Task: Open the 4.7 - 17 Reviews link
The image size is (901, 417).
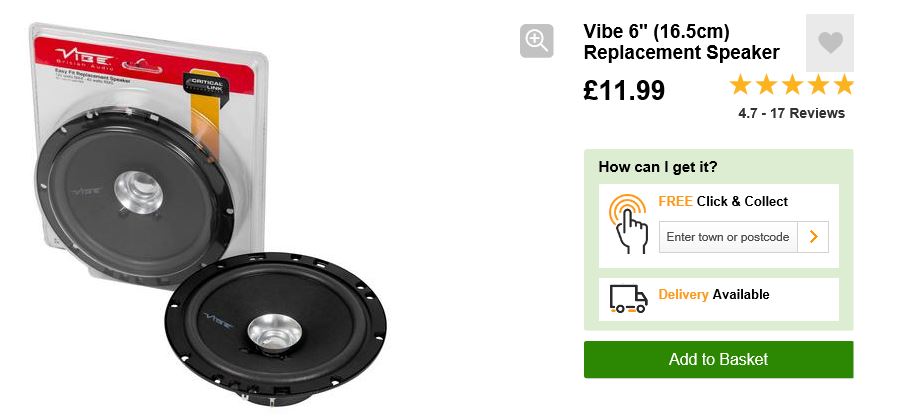Action: (791, 113)
